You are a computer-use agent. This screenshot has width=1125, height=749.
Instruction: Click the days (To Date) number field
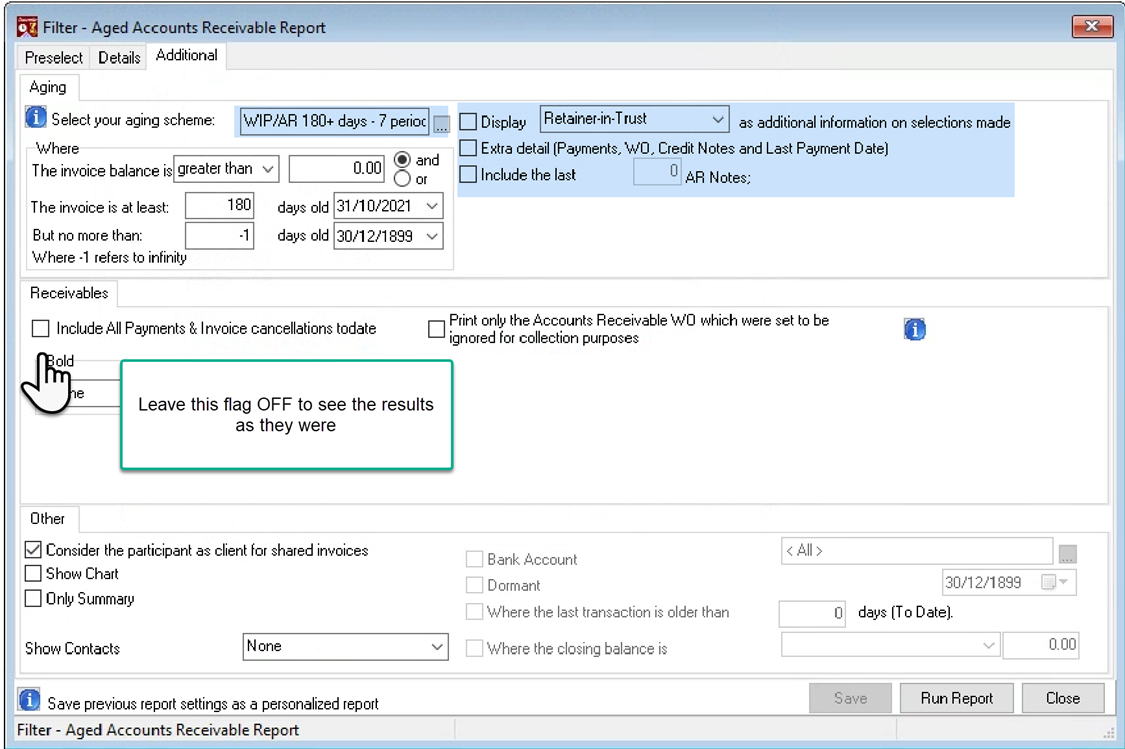pyautogui.click(x=813, y=613)
